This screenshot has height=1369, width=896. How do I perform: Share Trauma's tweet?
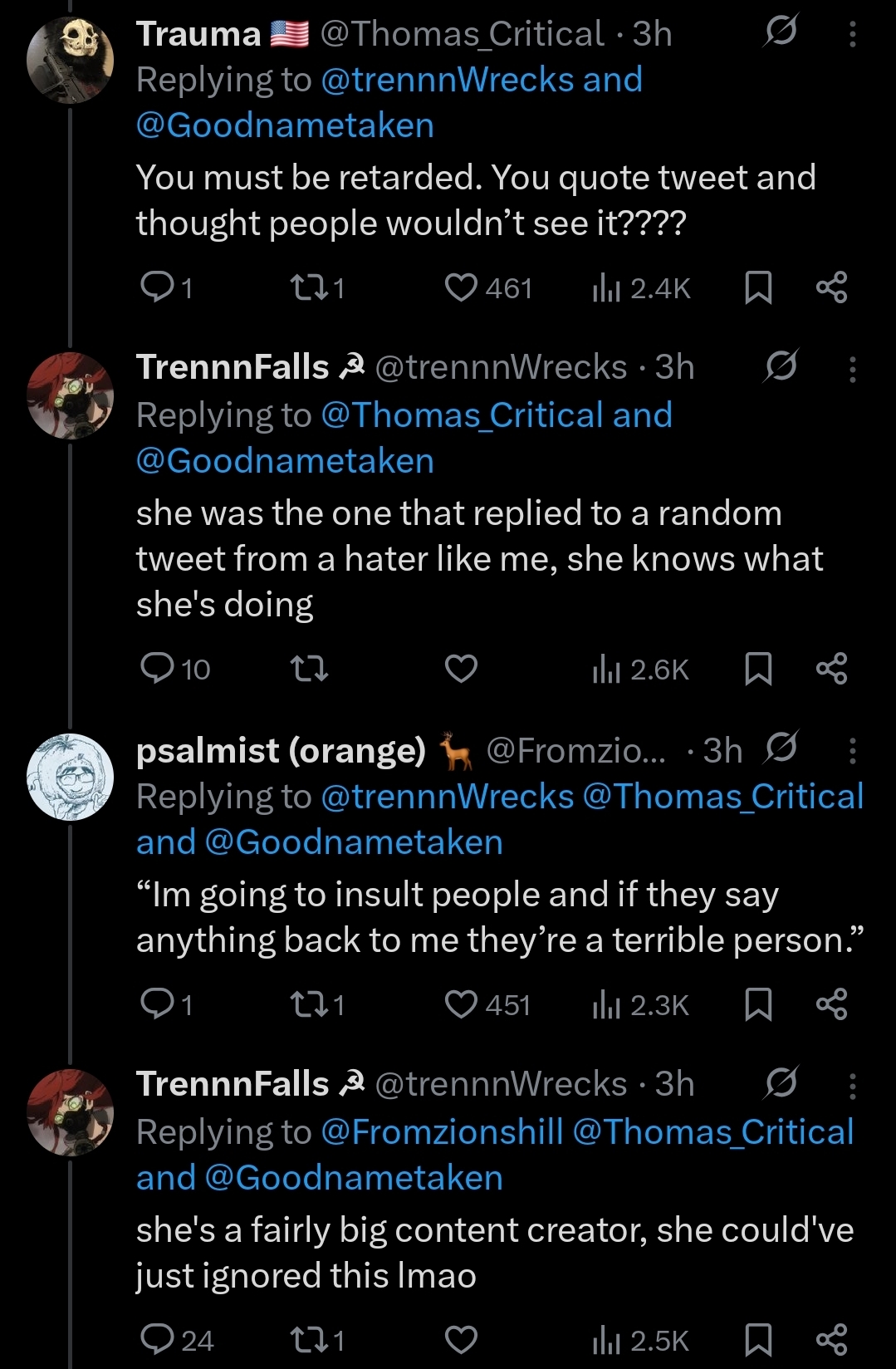(x=831, y=287)
